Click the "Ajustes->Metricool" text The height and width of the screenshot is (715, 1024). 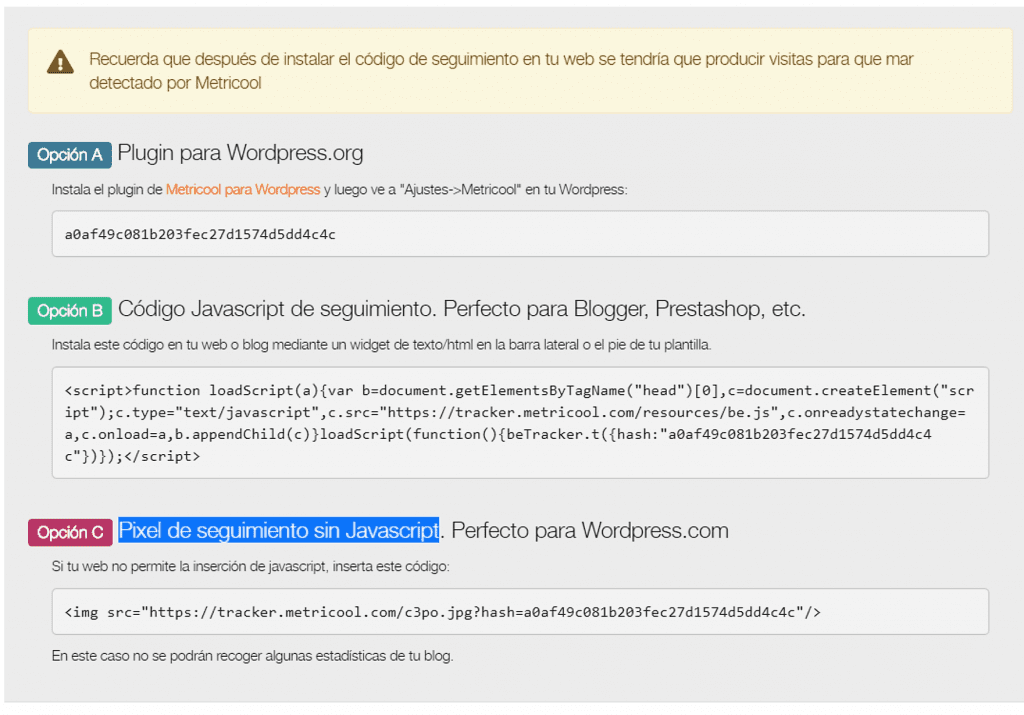click(x=459, y=189)
